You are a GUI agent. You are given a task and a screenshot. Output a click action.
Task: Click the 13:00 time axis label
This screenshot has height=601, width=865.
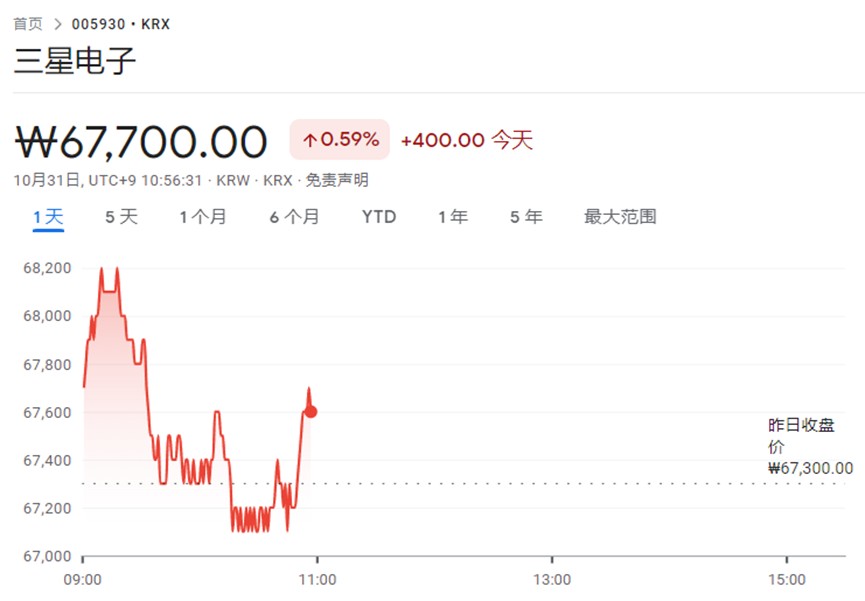(x=551, y=579)
